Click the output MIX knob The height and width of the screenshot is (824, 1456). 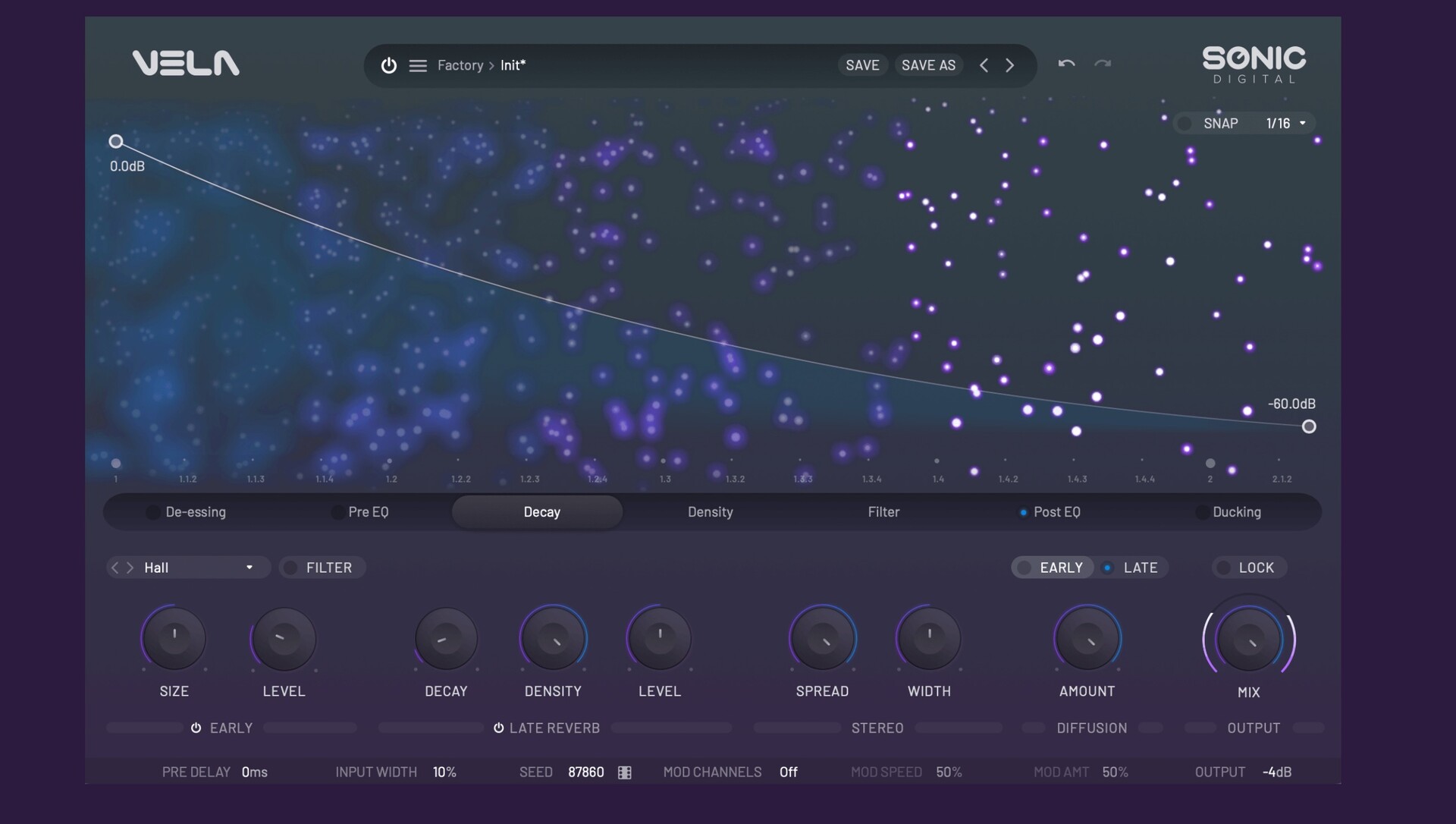1248,639
